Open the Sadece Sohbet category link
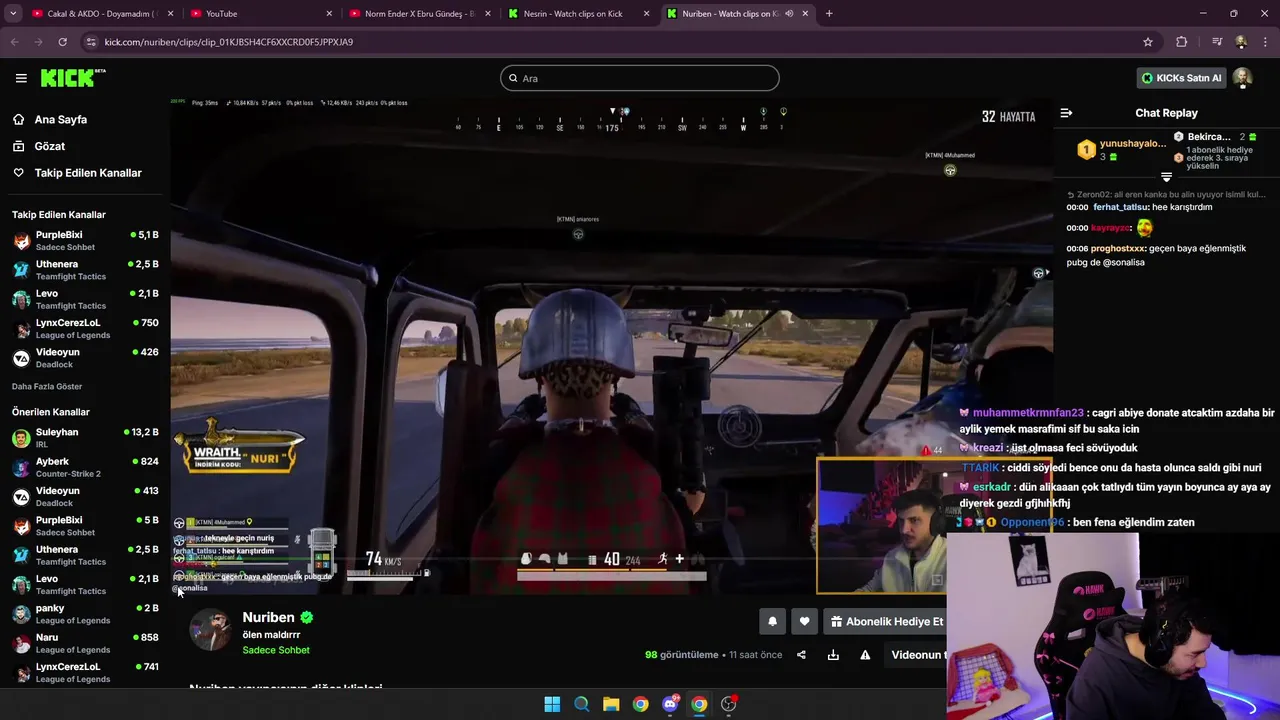This screenshot has width=1280, height=720. [276, 650]
